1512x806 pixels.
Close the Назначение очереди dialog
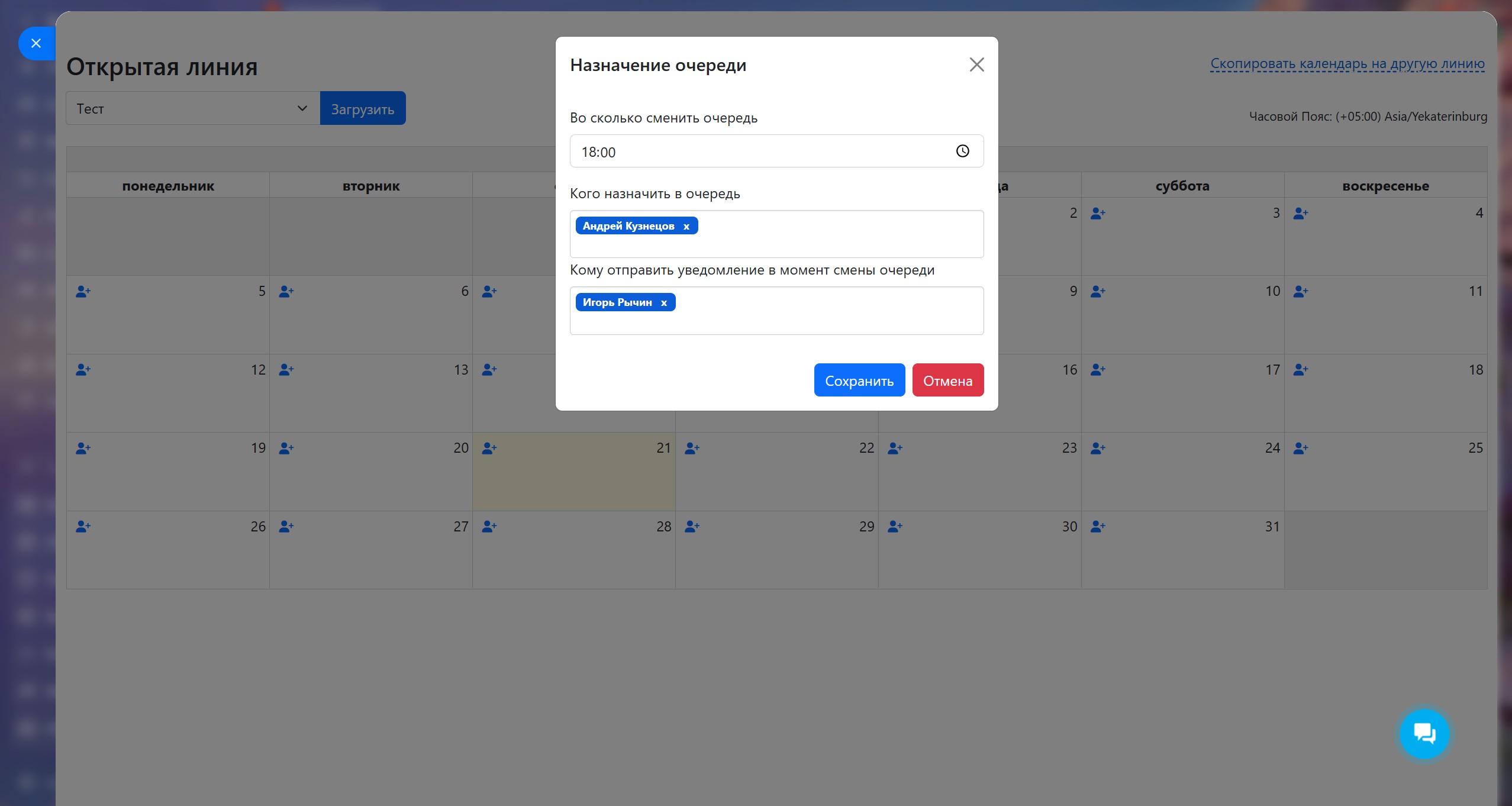(x=976, y=65)
